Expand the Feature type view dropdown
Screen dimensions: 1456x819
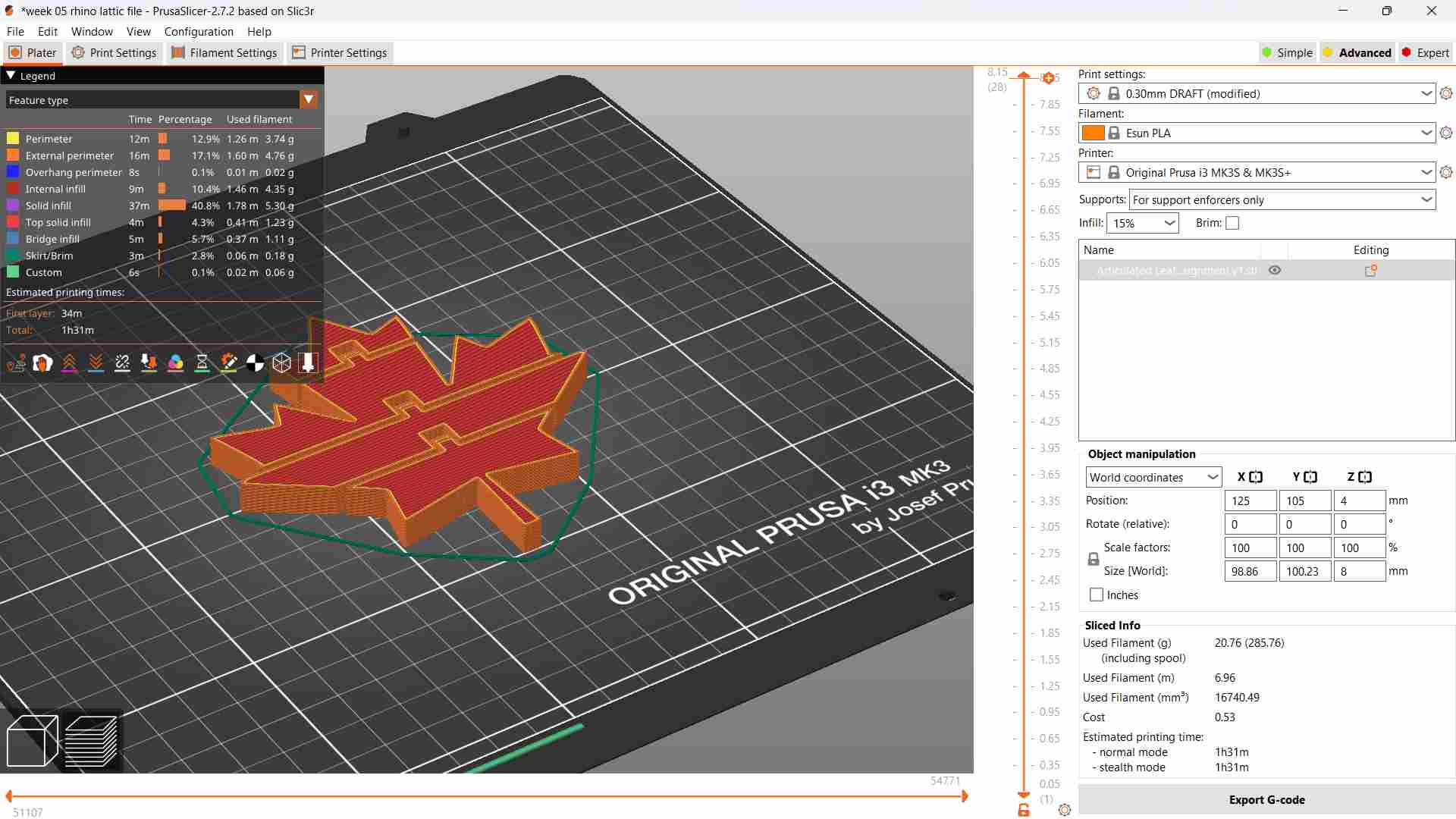(x=309, y=99)
